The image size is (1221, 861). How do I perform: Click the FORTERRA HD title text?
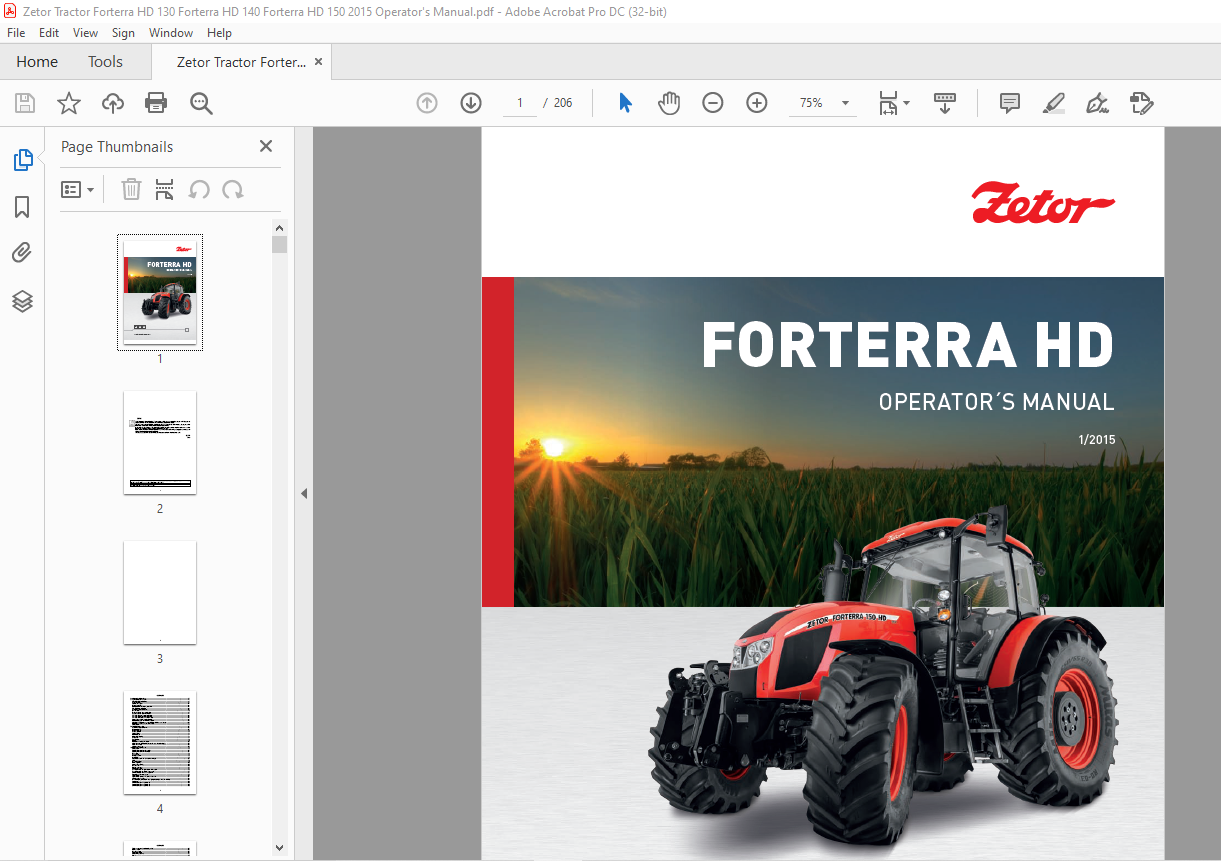click(908, 345)
